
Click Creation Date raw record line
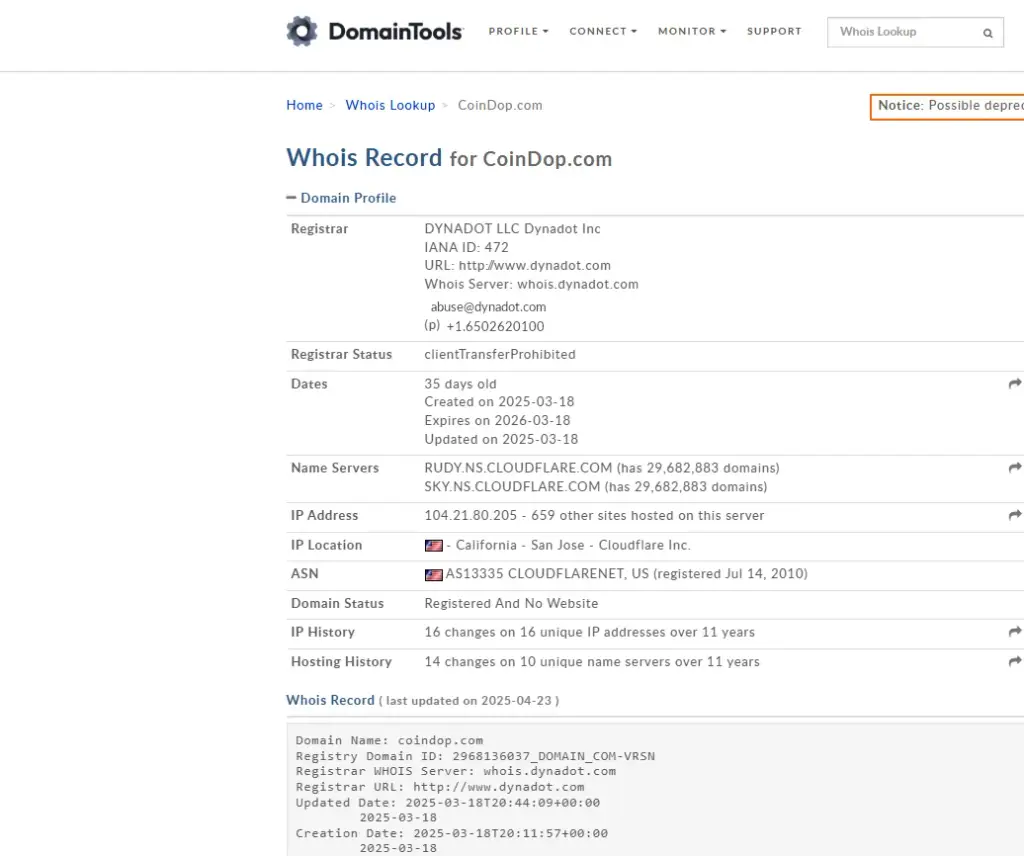click(x=451, y=833)
